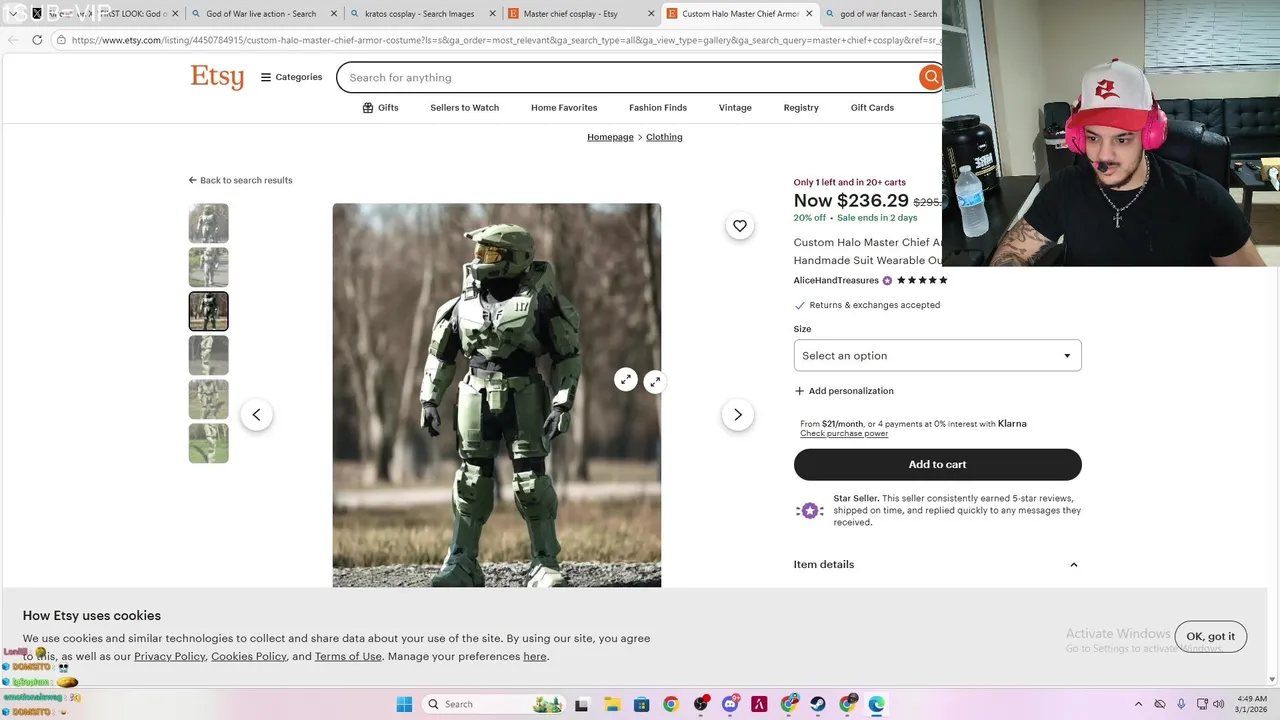This screenshot has width=1280, height=720.
Task: Click the Etsy logo
Action: tap(217, 77)
